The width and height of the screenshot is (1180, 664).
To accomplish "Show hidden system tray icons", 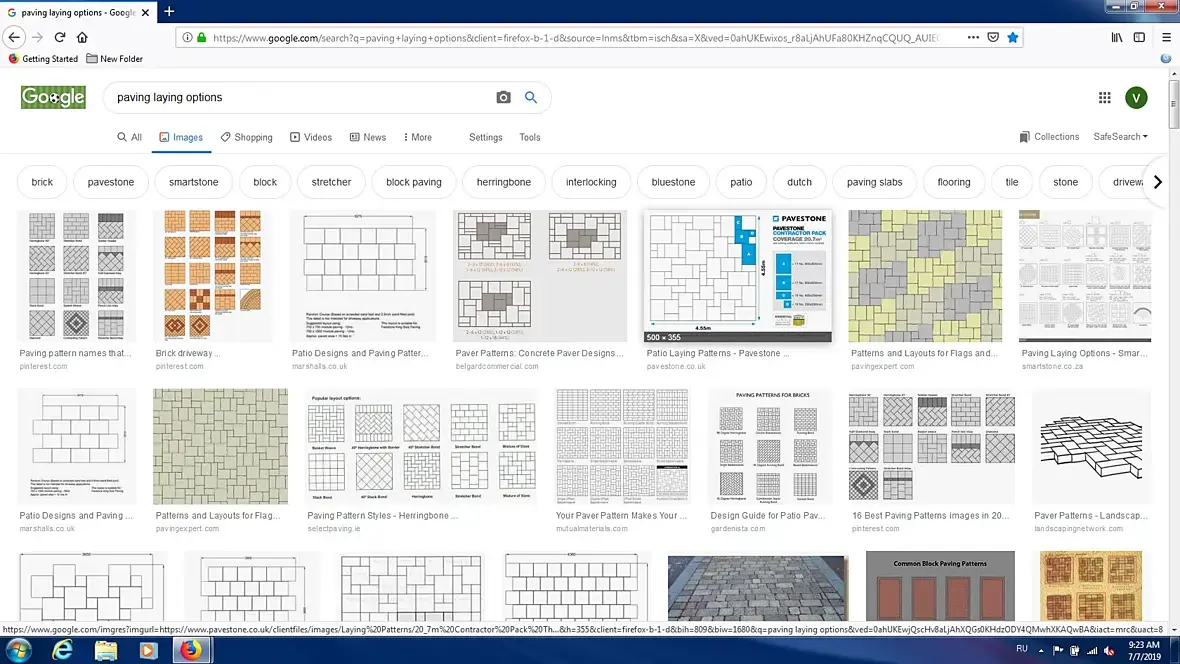I will click(1041, 650).
